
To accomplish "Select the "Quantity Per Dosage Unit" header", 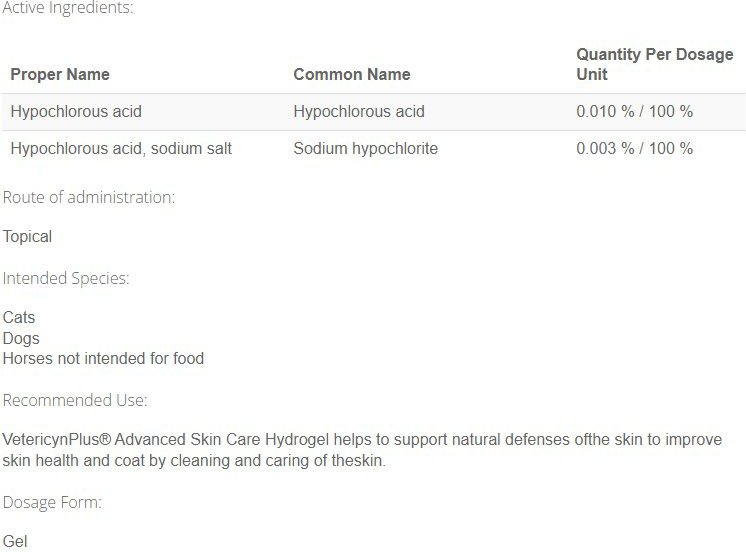I will [655, 64].
